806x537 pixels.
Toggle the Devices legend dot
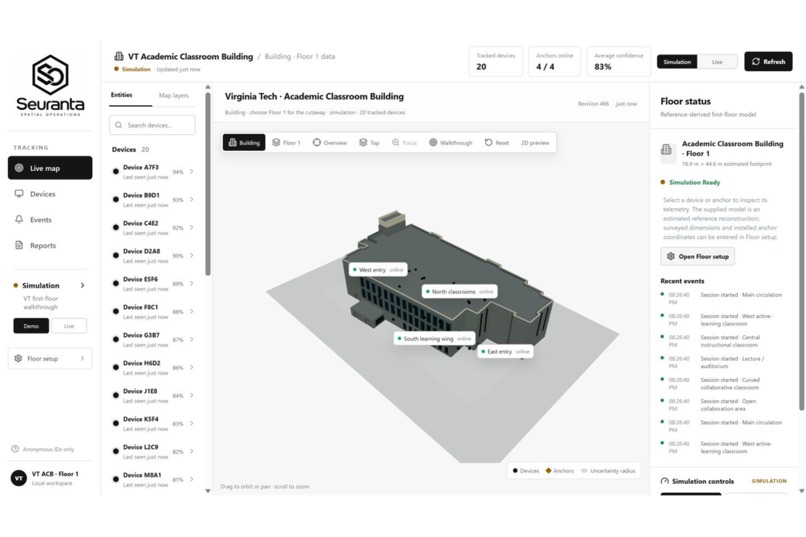tap(515, 471)
